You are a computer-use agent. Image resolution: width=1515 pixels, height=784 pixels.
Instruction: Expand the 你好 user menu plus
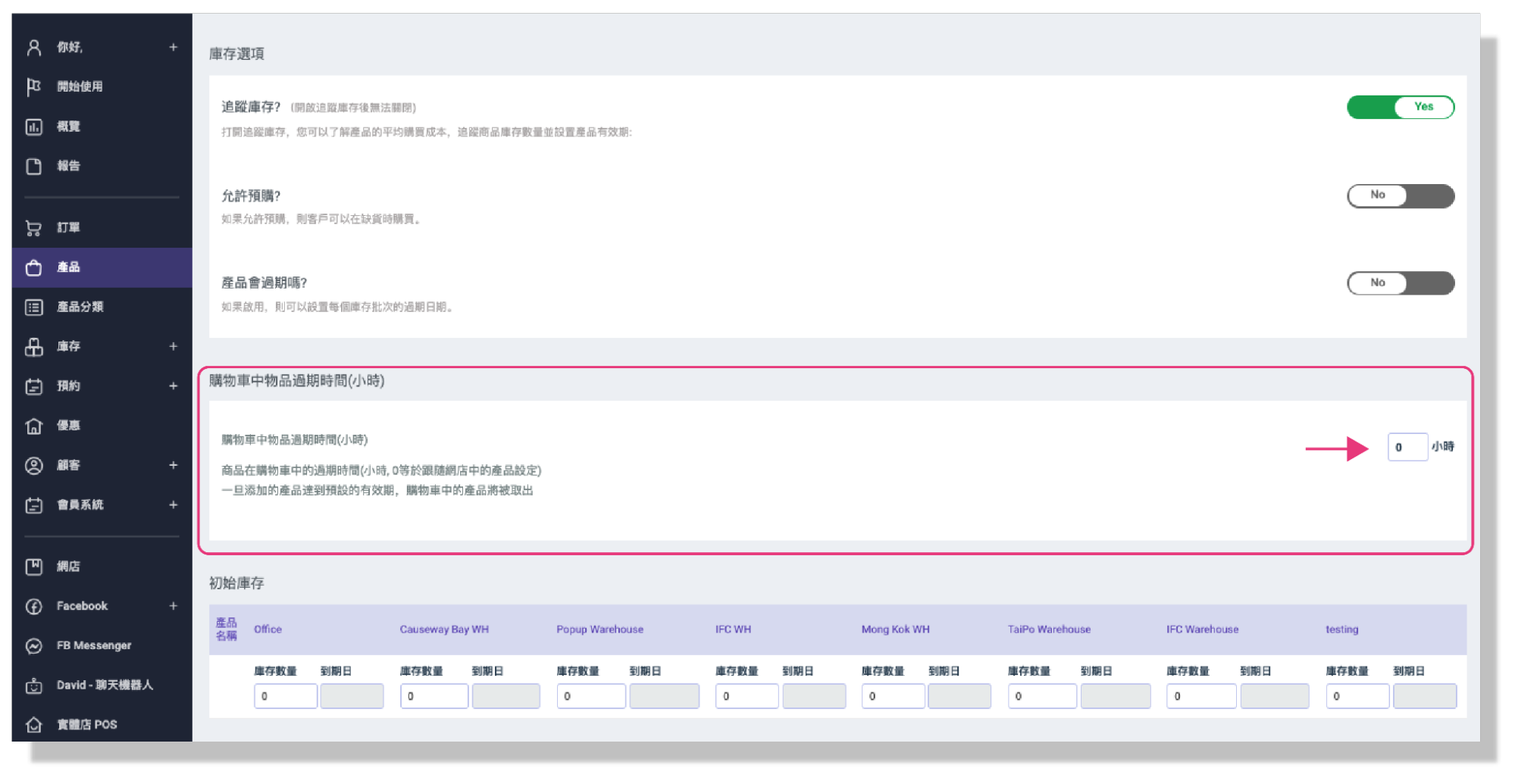point(173,47)
